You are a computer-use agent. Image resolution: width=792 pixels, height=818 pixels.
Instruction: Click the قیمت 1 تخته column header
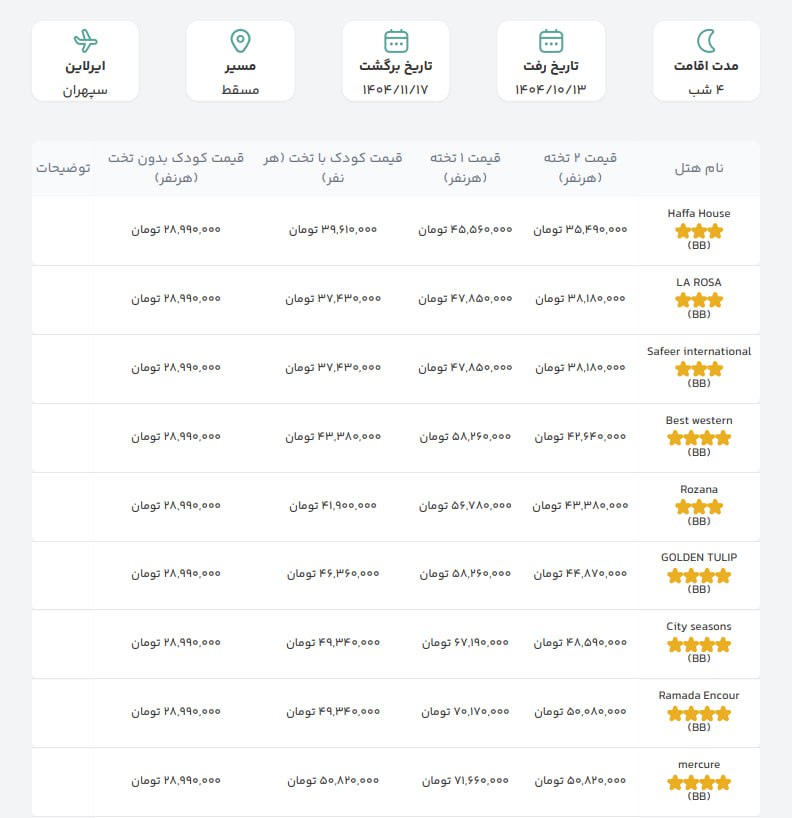pos(465,168)
